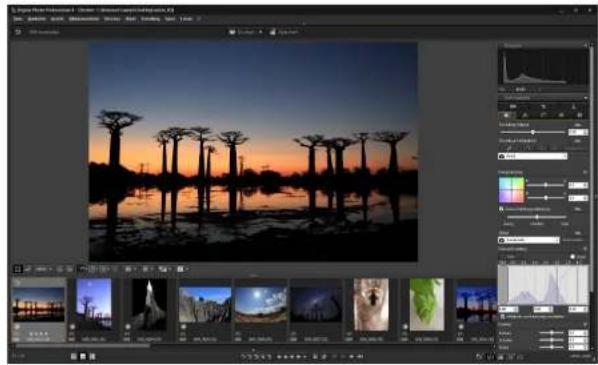The image size is (598, 365).
Task: Toggle the Auto Lighting Optimizer checkbox
Action: tap(501, 209)
